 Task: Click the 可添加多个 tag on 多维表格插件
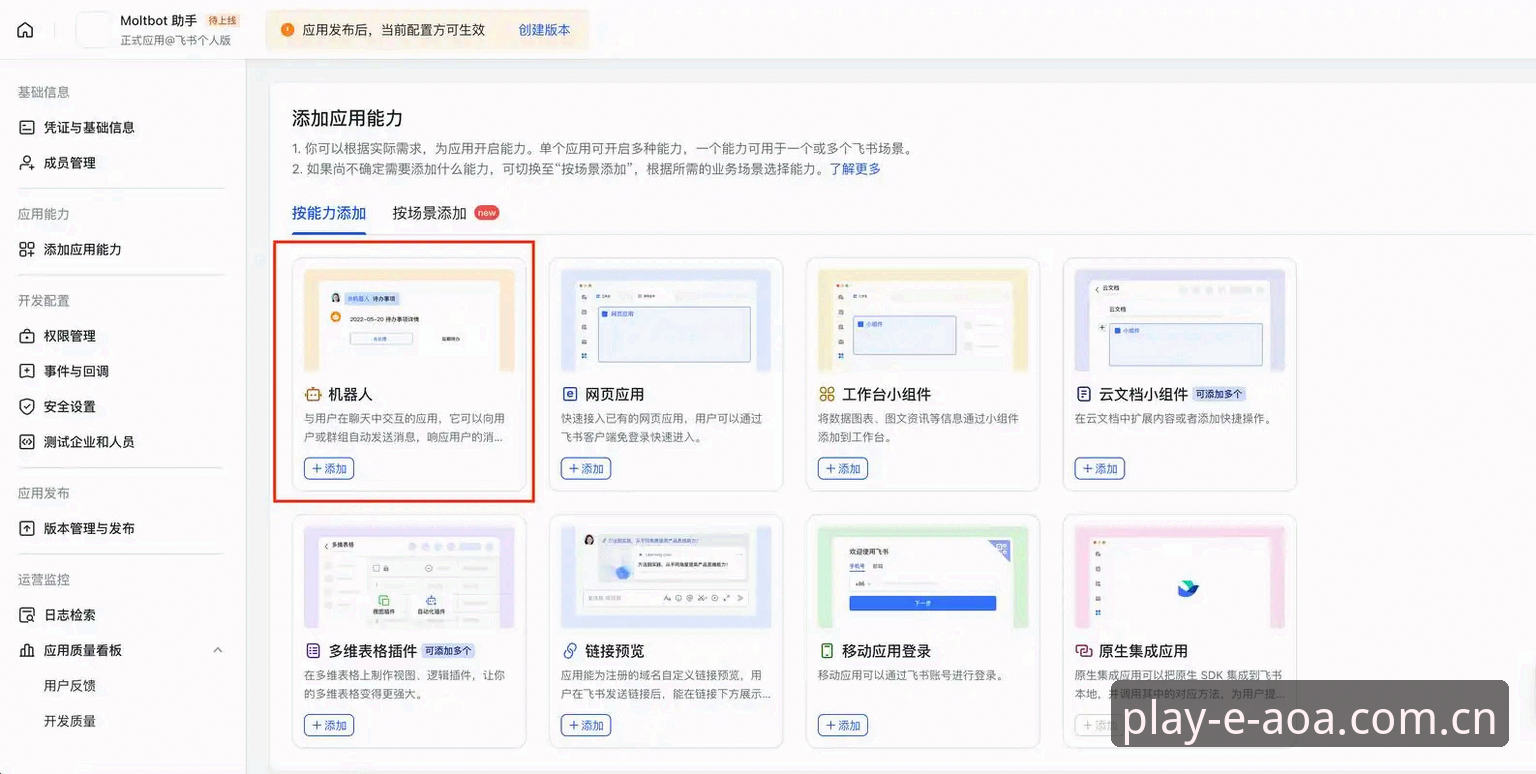449,650
